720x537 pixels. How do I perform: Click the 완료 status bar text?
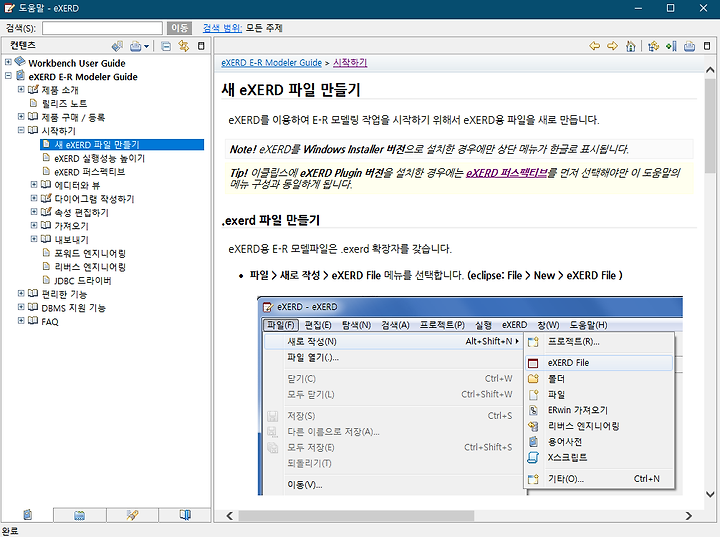point(10,531)
